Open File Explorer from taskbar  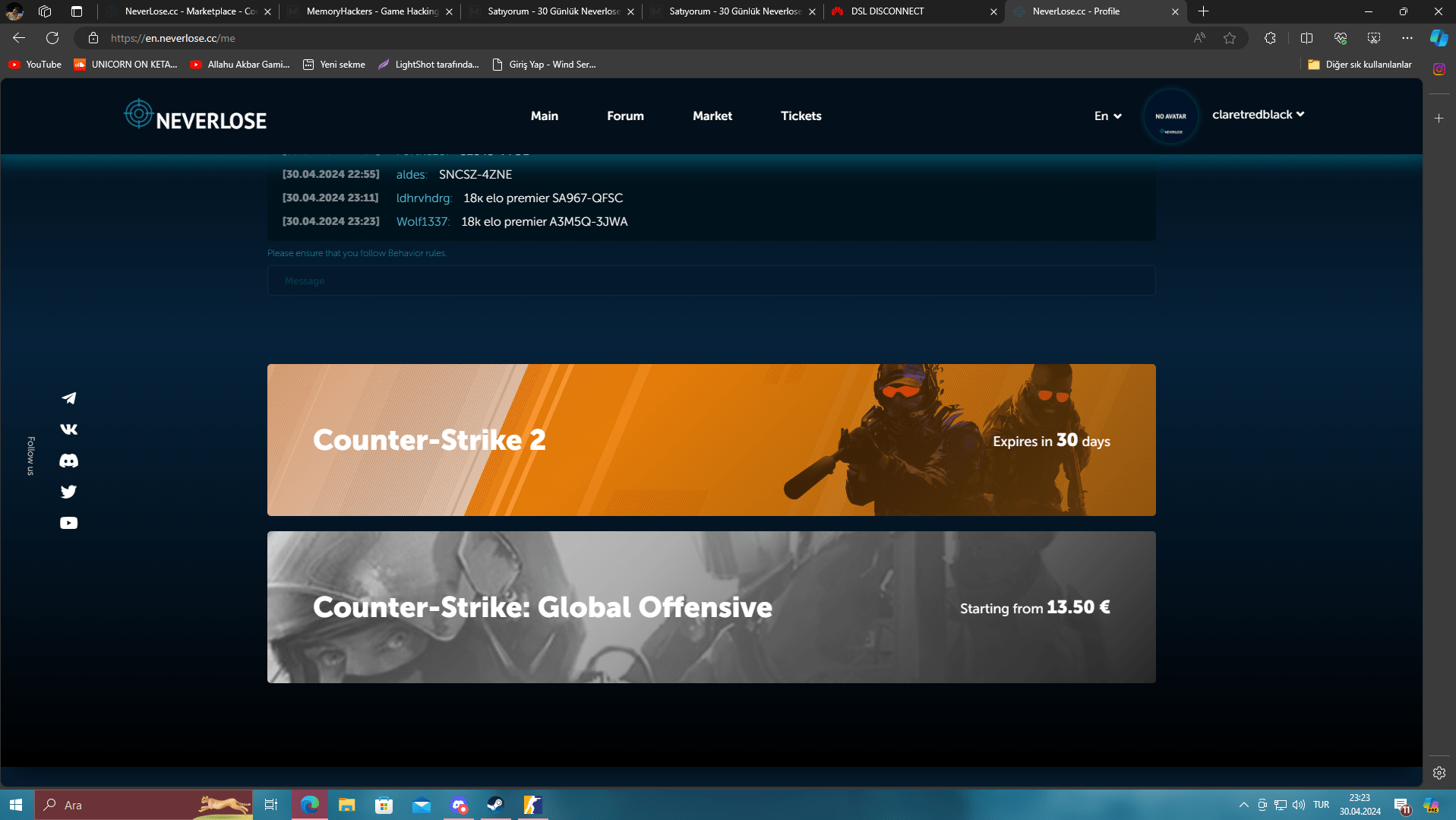coord(347,805)
